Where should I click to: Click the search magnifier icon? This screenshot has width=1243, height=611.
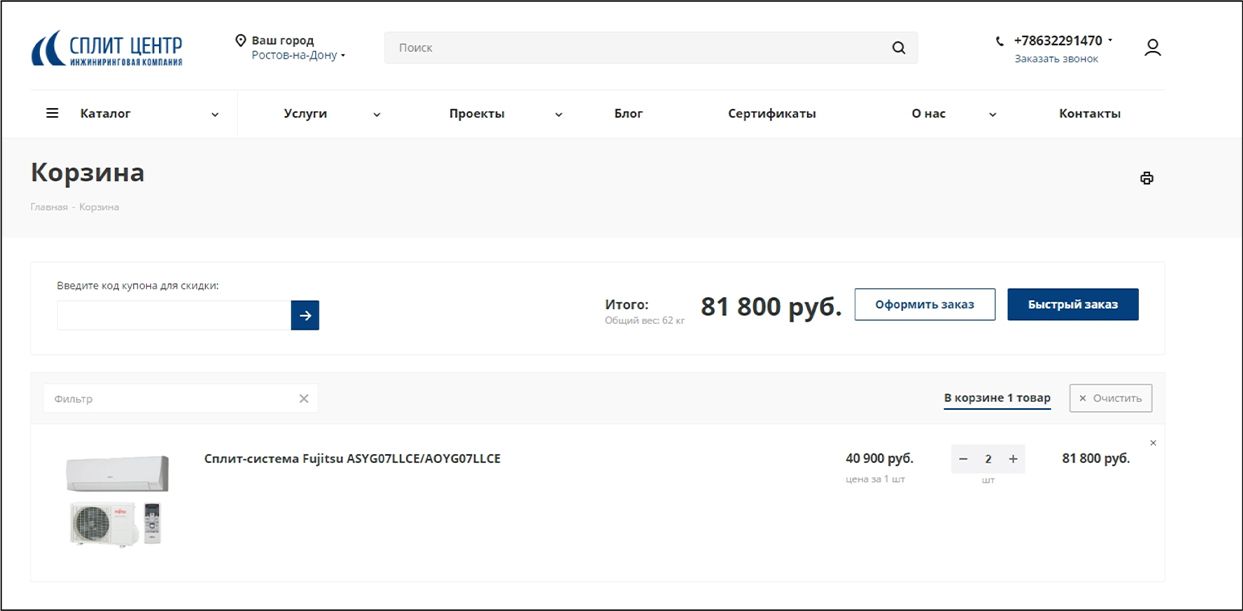coord(898,48)
